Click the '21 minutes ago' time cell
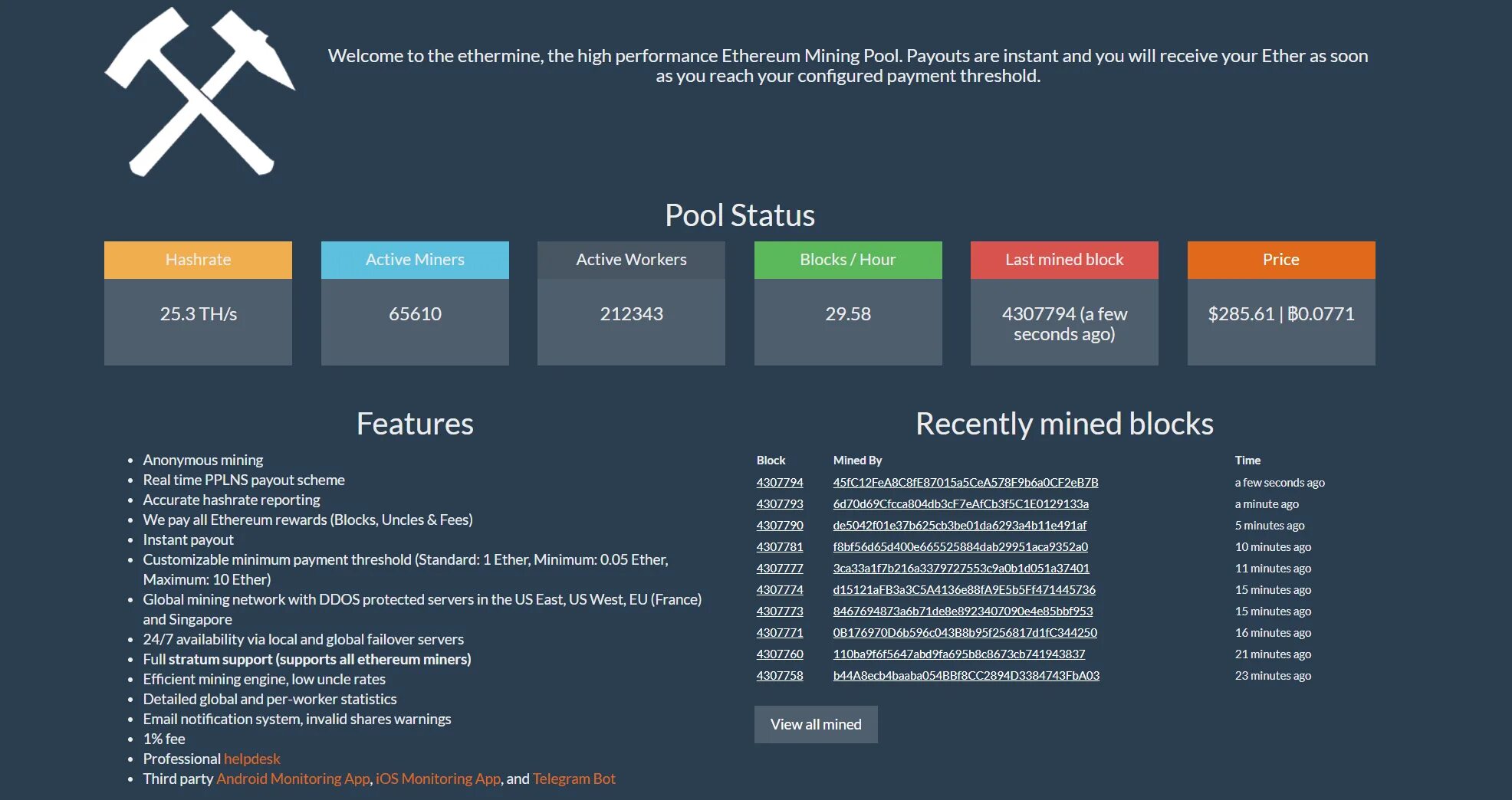 point(1273,654)
